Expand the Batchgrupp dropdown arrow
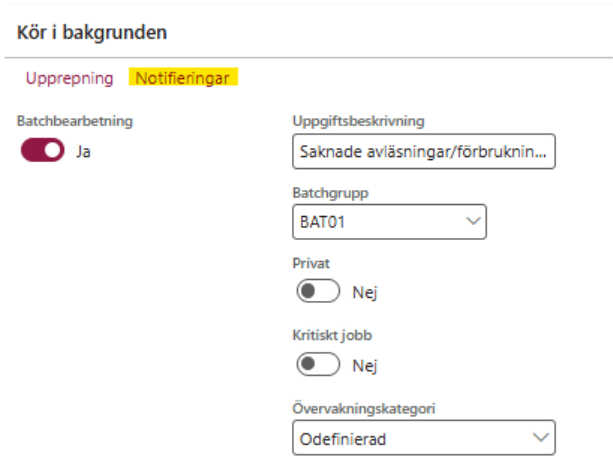This screenshot has width=613, height=466. click(x=473, y=222)
